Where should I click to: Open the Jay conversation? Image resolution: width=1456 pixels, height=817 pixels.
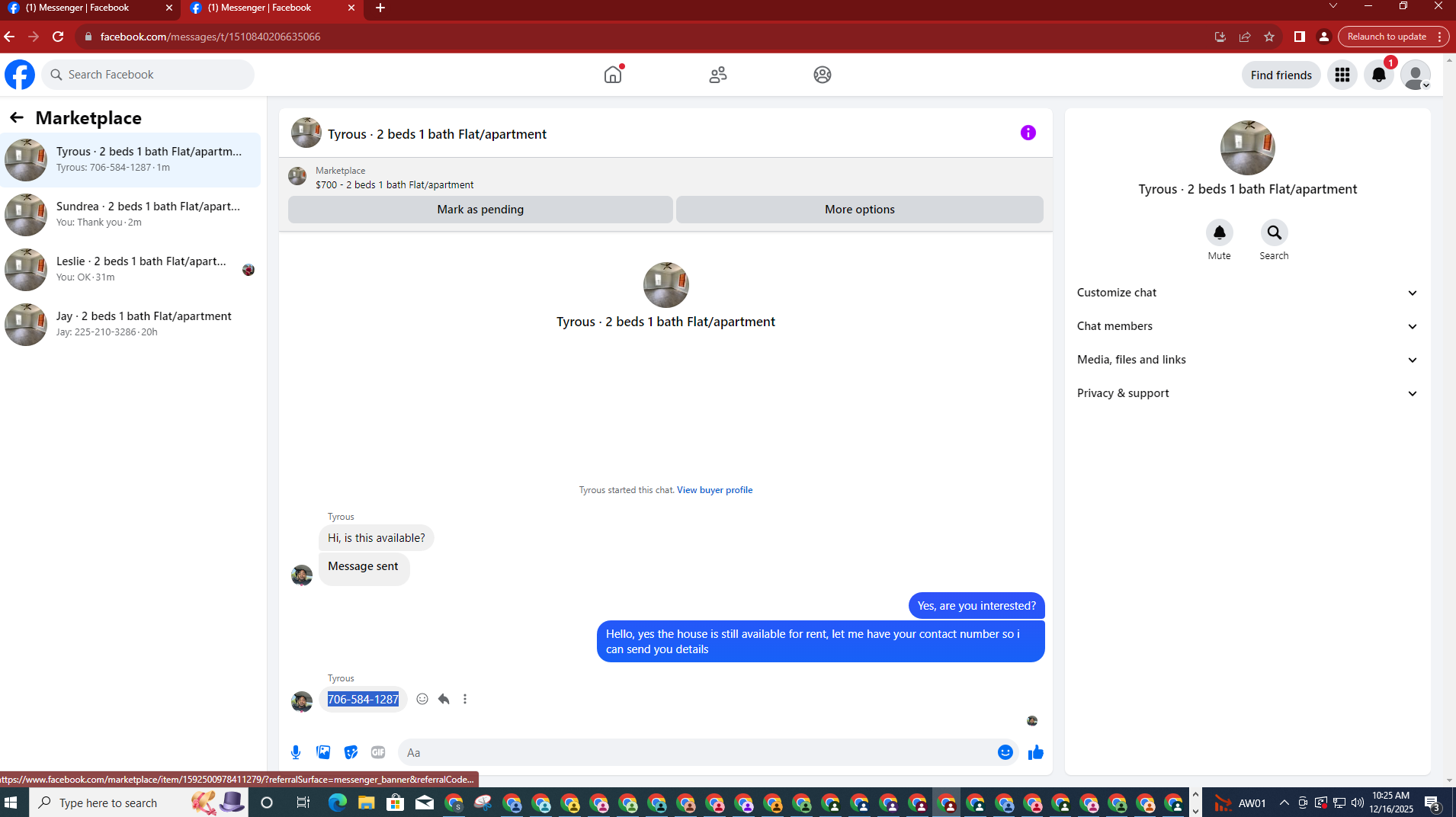130,325
